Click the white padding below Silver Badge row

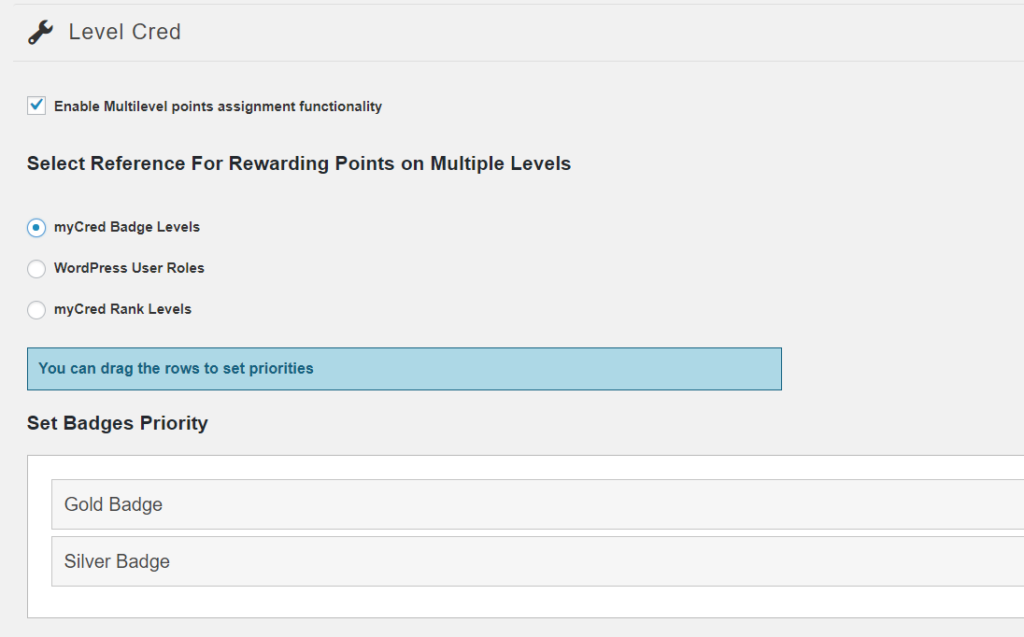(500, 602)
